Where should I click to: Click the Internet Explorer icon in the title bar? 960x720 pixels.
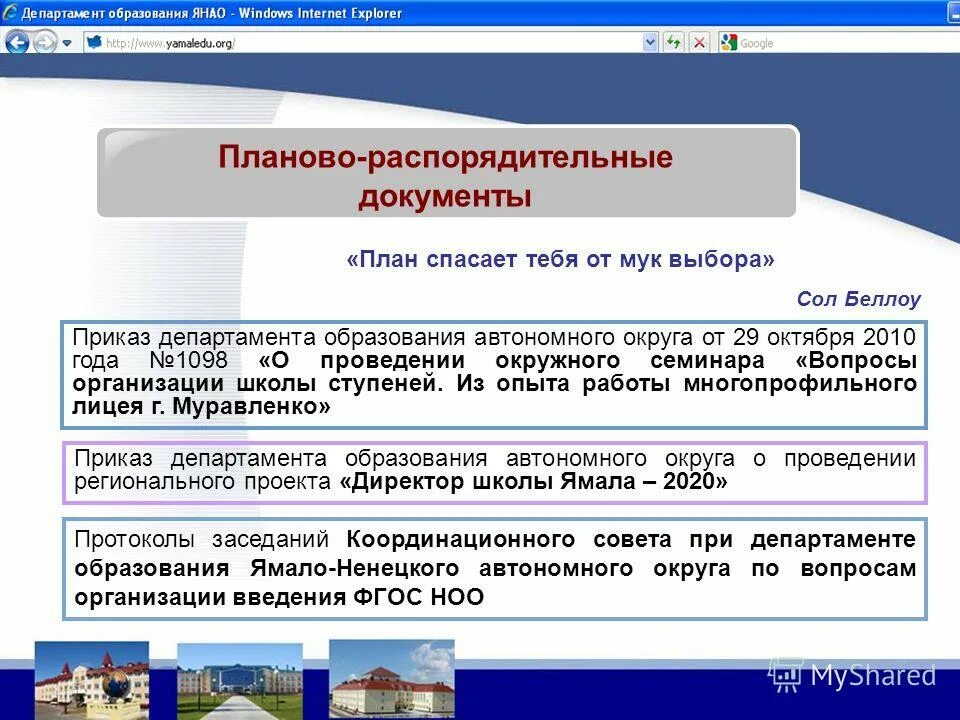click(12, 13)
